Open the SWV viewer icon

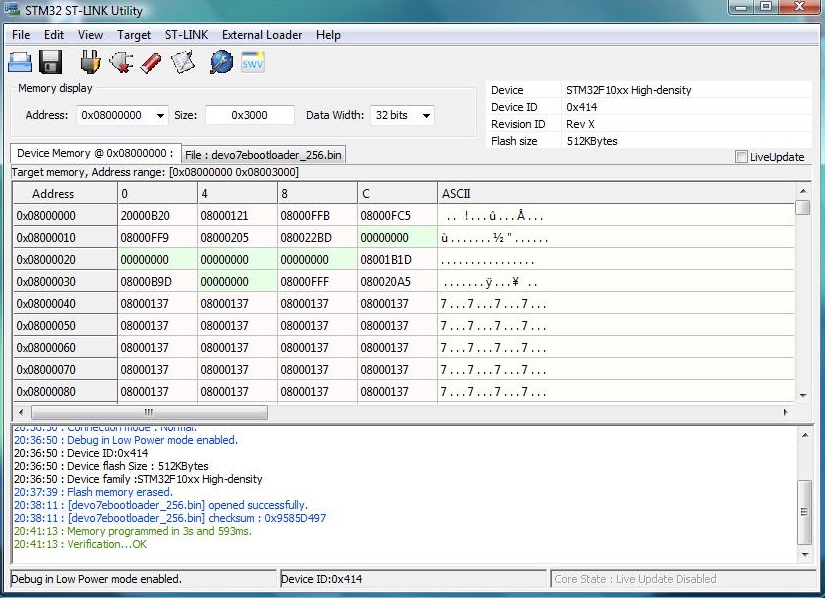(253, 63)
